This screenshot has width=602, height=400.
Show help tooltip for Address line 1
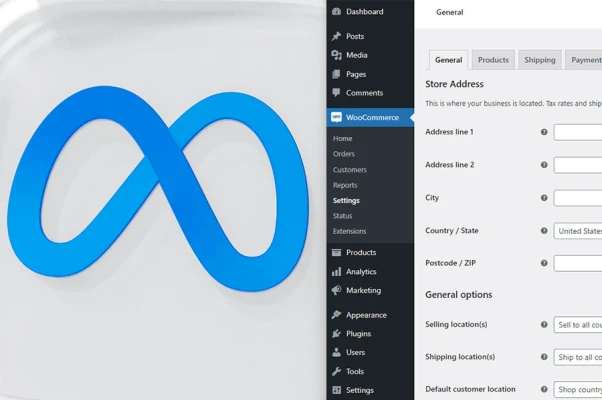coord(544,132)
